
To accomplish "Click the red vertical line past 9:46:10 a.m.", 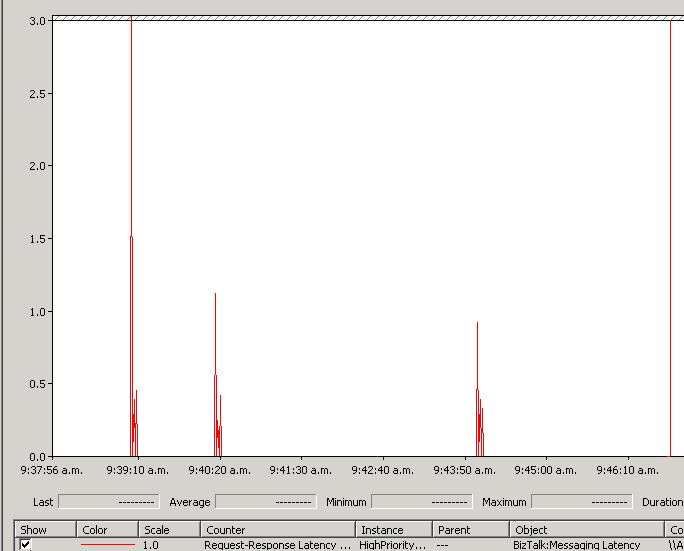I will coord(670,238).
